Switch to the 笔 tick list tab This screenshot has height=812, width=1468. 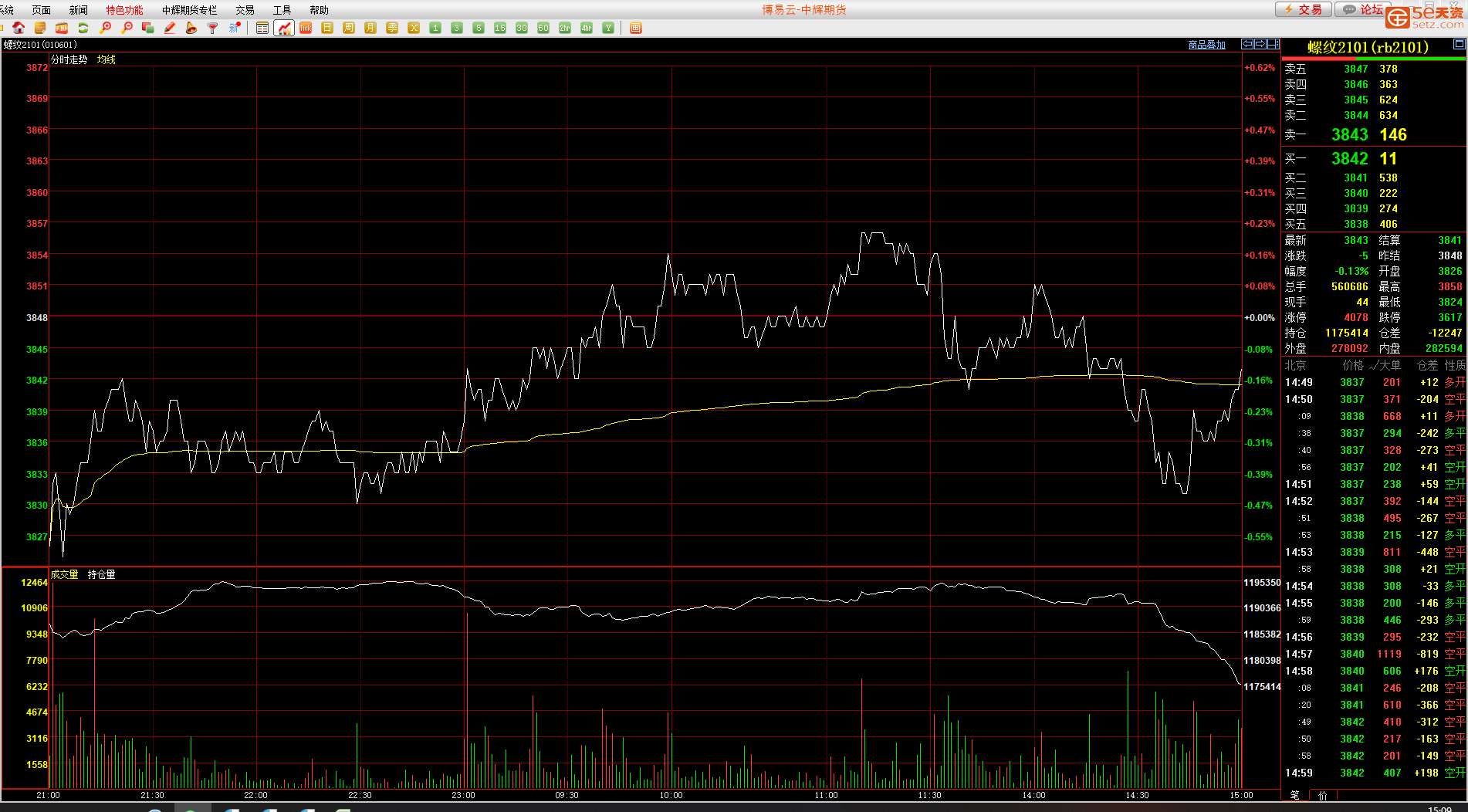coord(1294,795)
